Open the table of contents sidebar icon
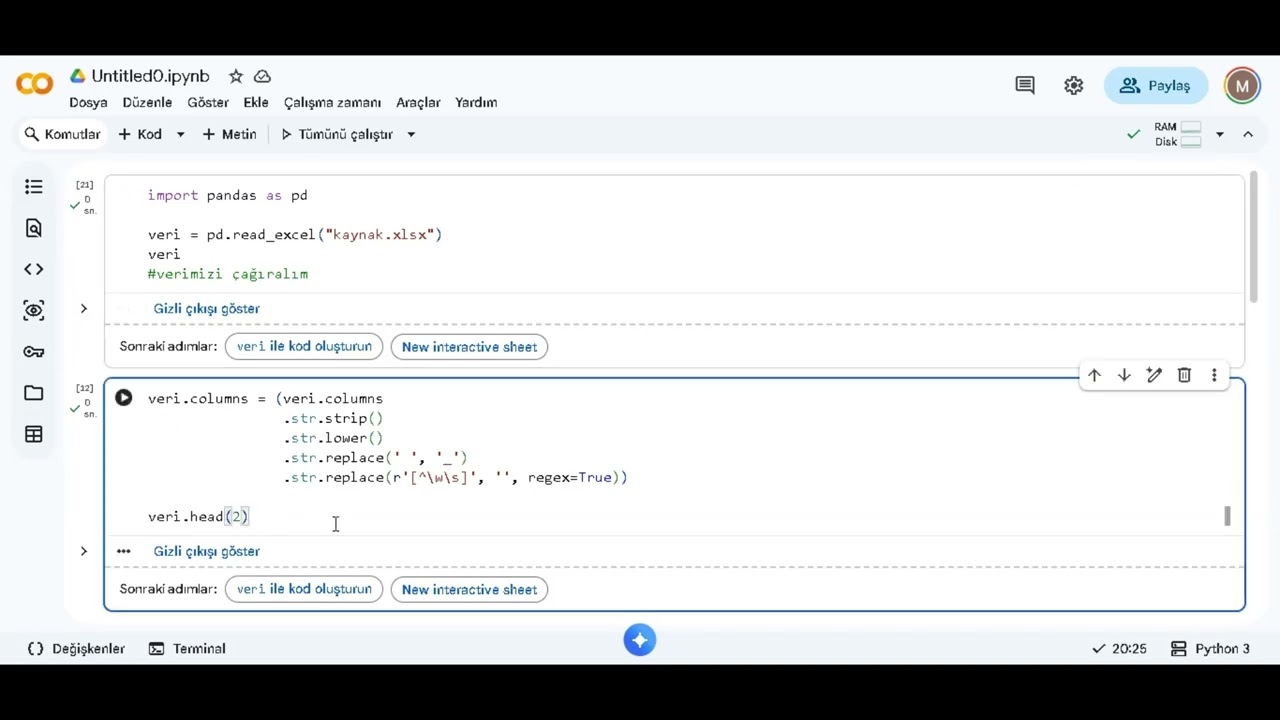This screenshot has width=1280, height=720. 34,187
